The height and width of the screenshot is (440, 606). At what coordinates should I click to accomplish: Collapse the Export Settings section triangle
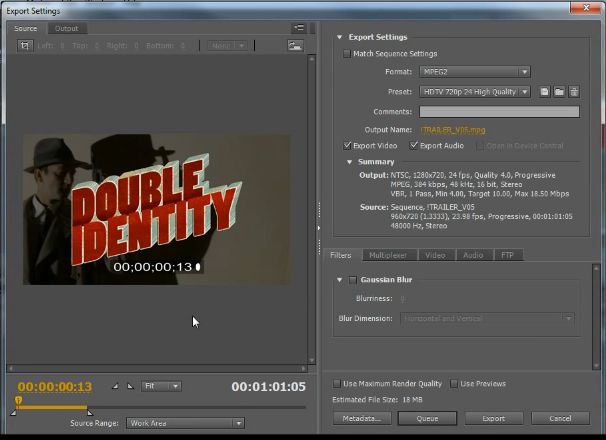point(339,37)
